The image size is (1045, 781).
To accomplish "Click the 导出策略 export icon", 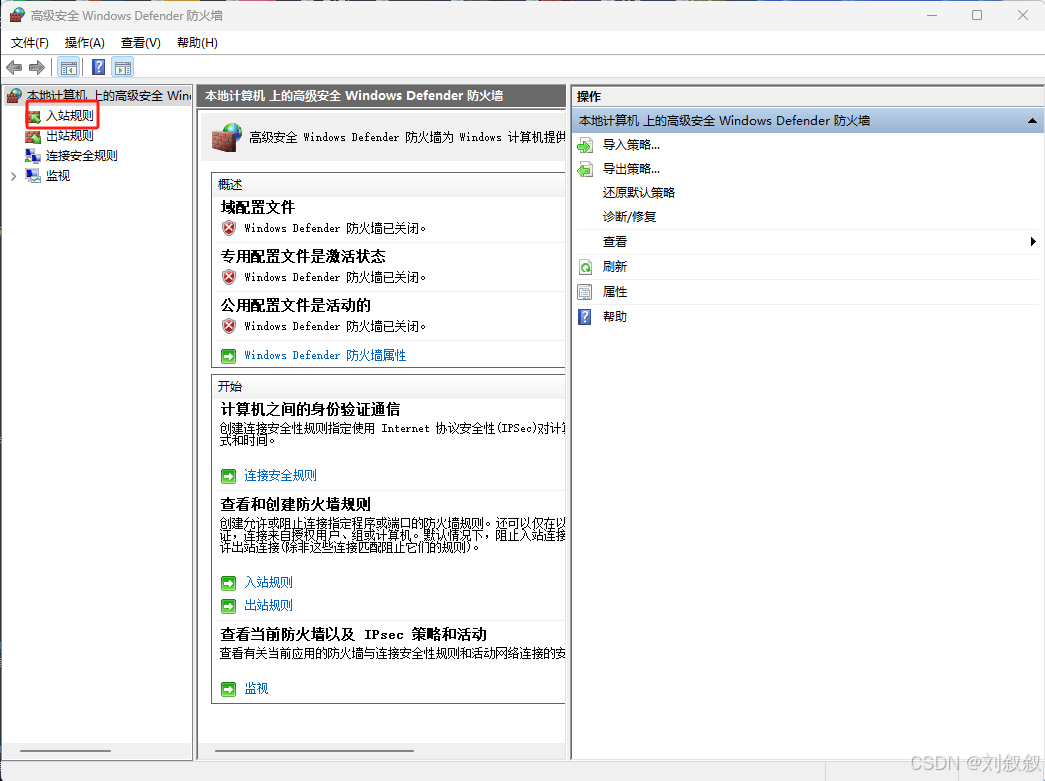I will point(583,168).
